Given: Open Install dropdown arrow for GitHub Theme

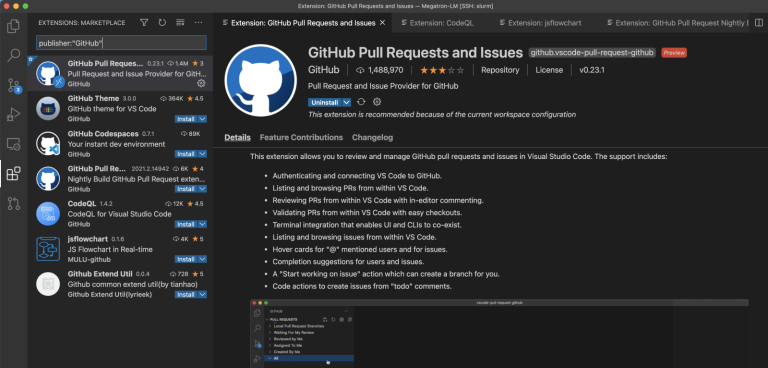Looking at the screenshot, I should click(202, 119).
